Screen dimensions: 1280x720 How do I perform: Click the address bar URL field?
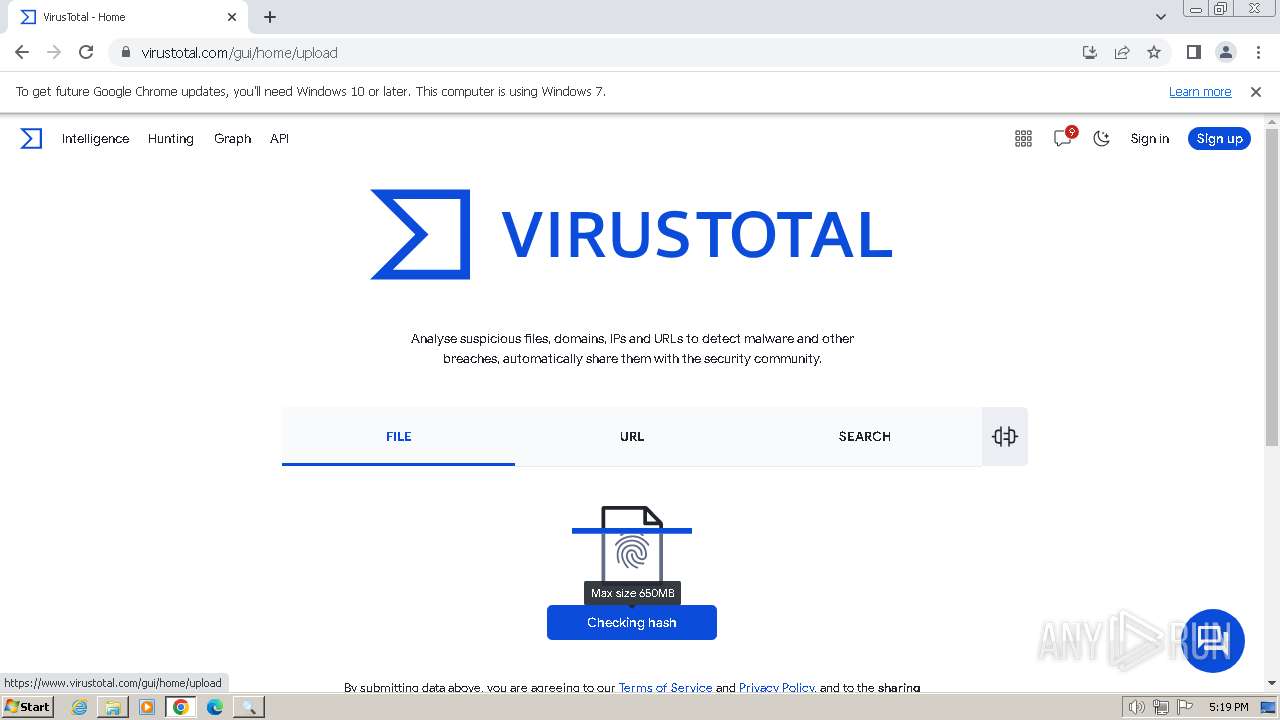(x=600, y=52)
